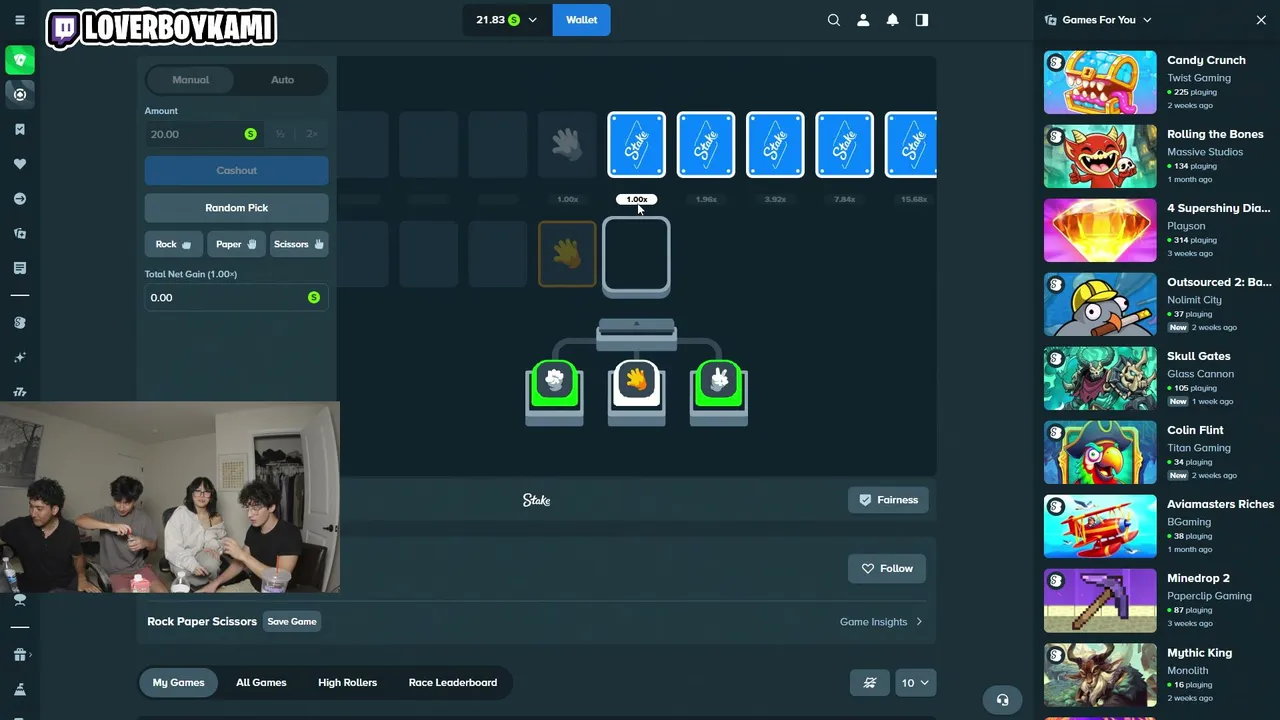The image size is (1280, 720).
Task: Open the list document sidebar icon
Action: 20,268
